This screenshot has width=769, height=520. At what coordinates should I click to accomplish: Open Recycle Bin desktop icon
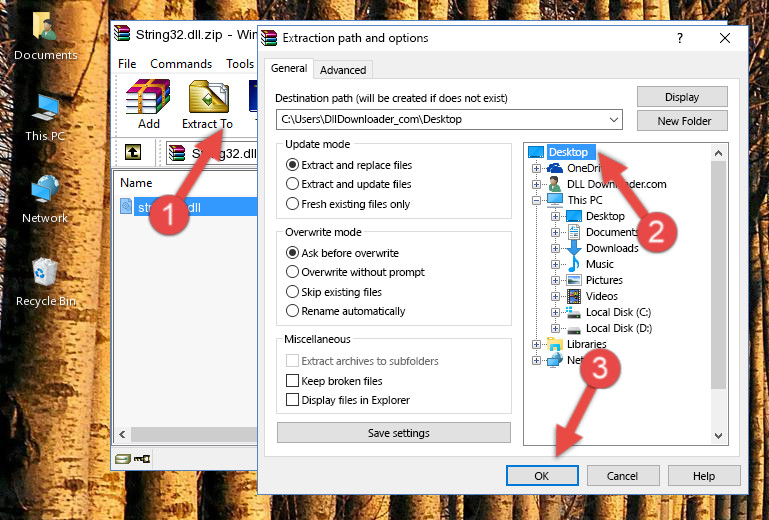coord(45,272)
